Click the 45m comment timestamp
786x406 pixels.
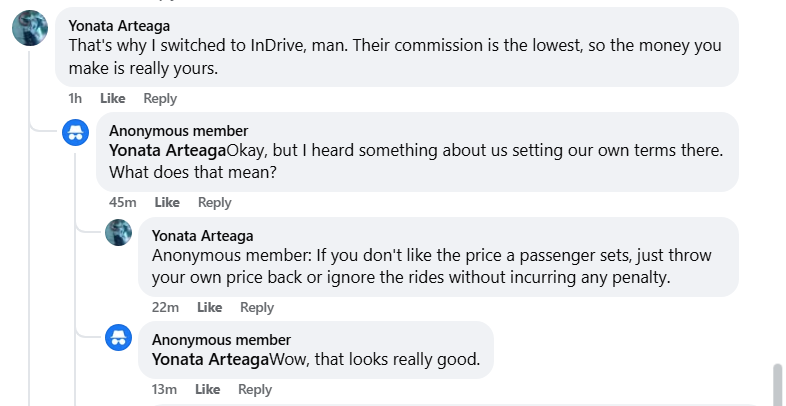click(x=123, y=202)
